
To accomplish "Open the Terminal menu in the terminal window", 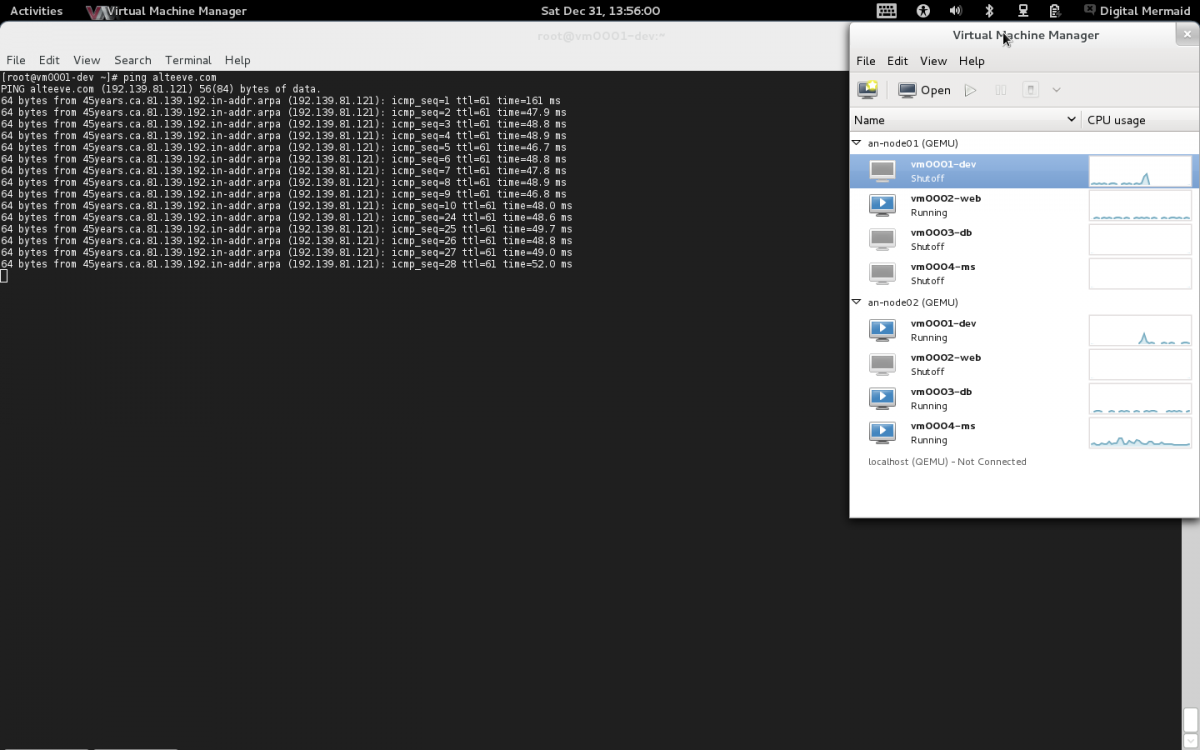I will tap(188, 60).
